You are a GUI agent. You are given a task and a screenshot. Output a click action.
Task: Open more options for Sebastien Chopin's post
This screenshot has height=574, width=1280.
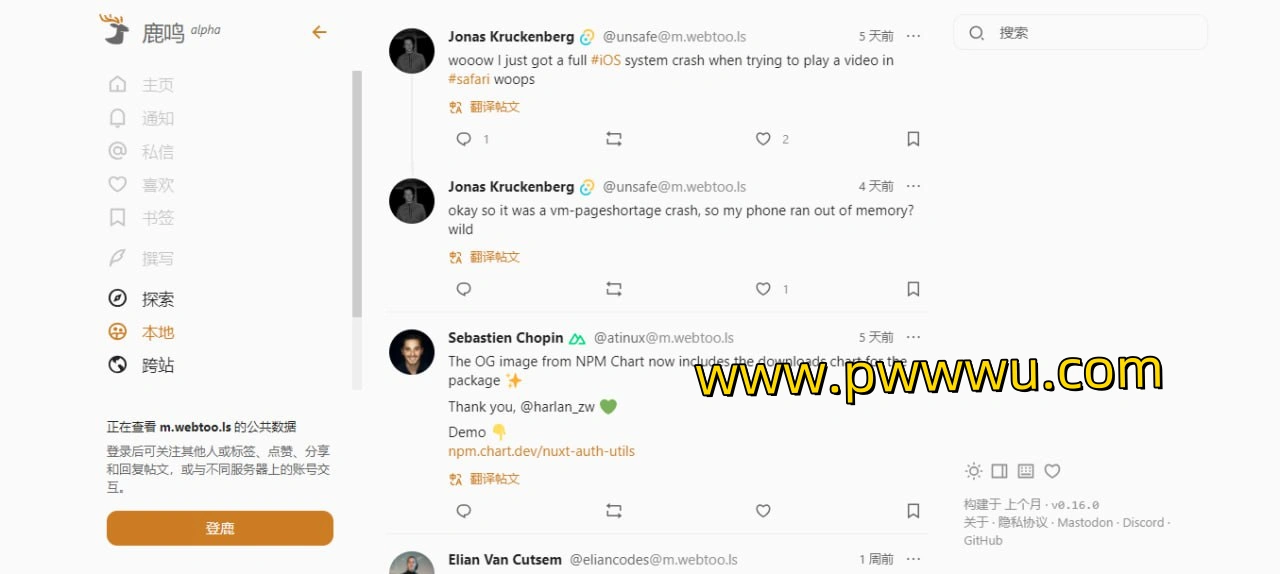(913, 337)
